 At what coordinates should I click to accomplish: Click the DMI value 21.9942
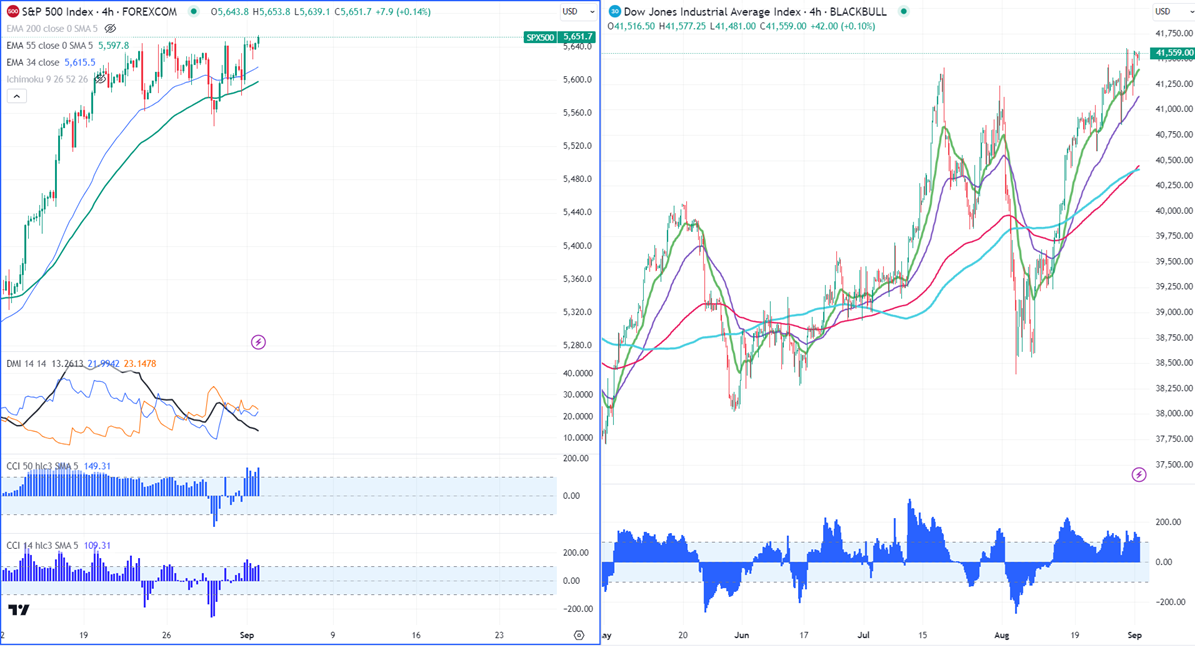[104, 364]
